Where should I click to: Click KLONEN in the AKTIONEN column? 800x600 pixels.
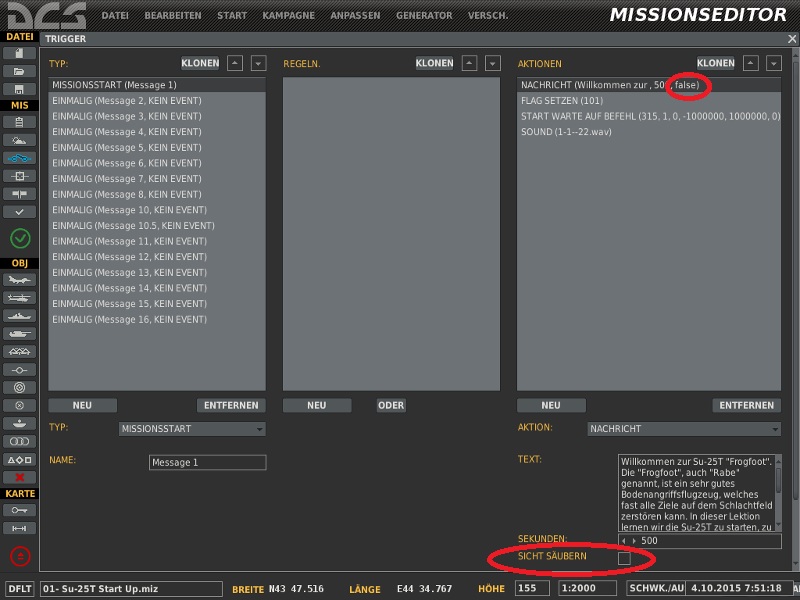(716, 63)
